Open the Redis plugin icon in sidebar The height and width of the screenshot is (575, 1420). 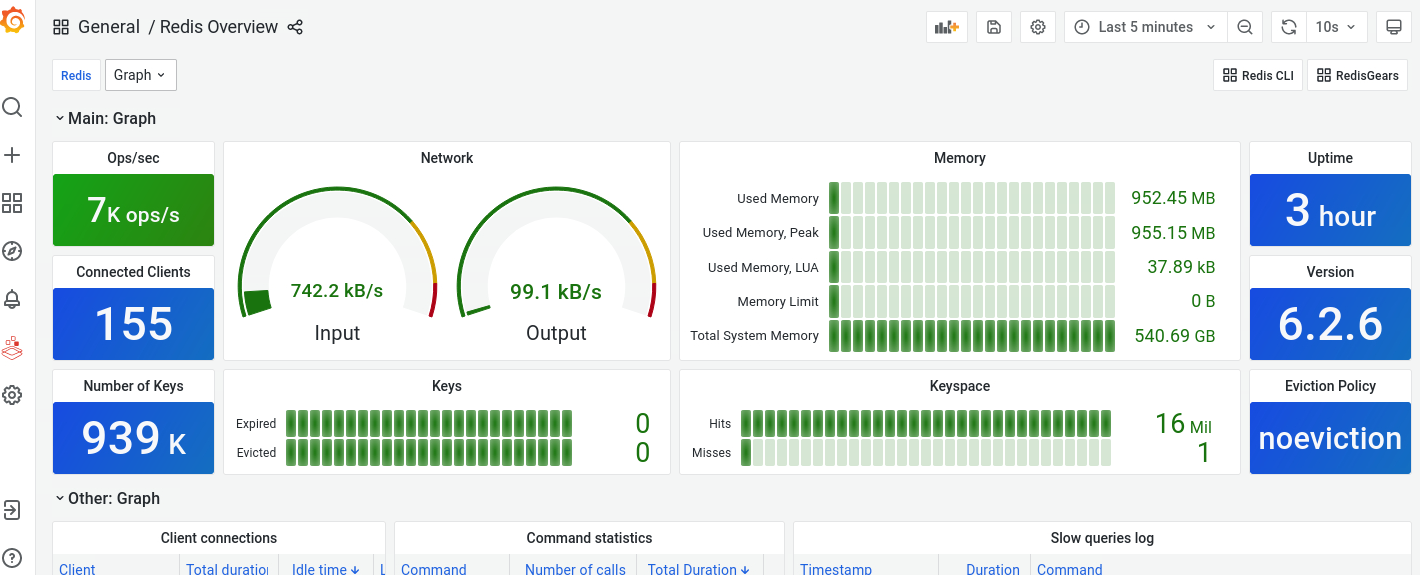[12, 347]
